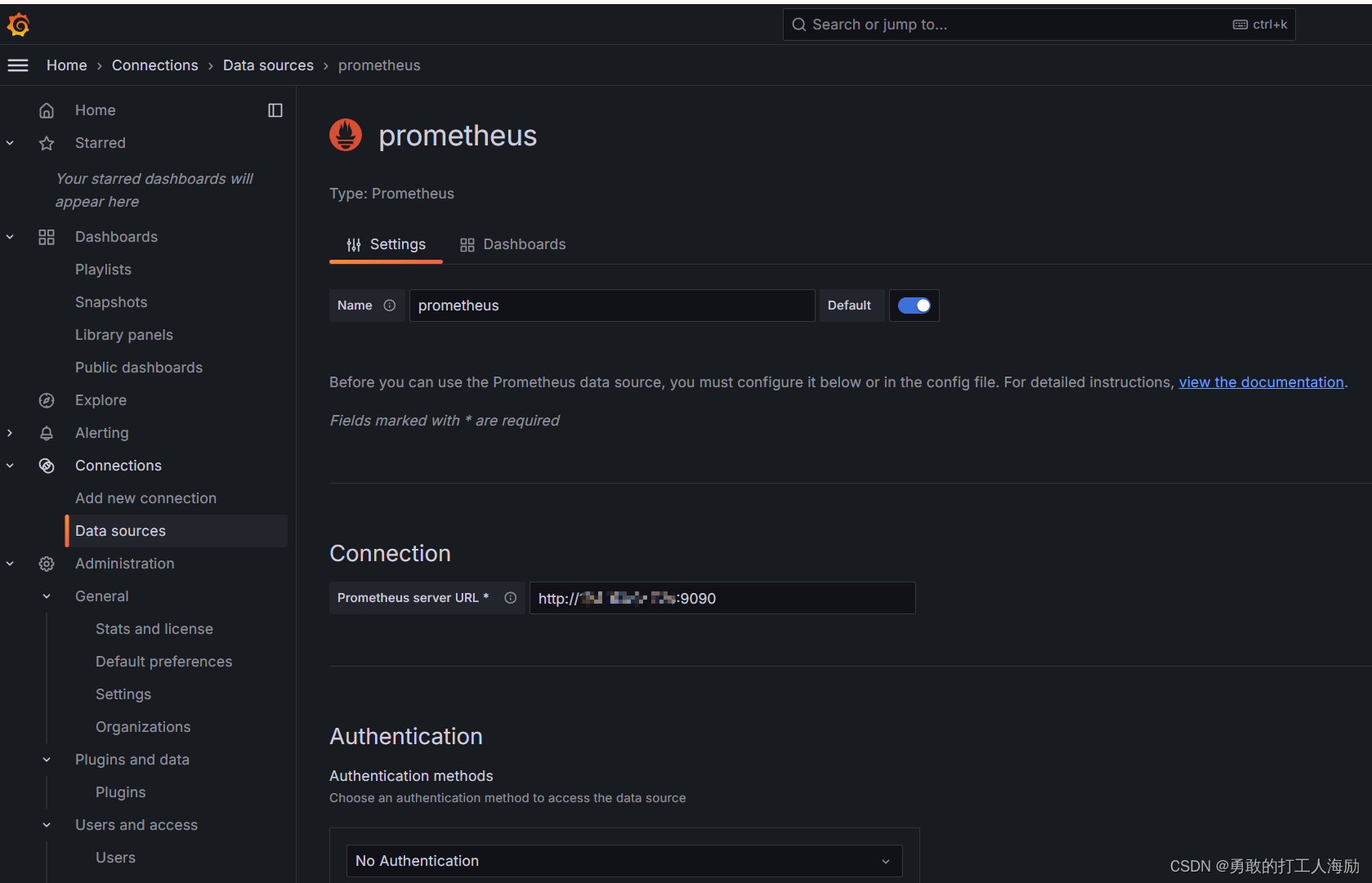Click the dock menu panel icon

point(275,110)
